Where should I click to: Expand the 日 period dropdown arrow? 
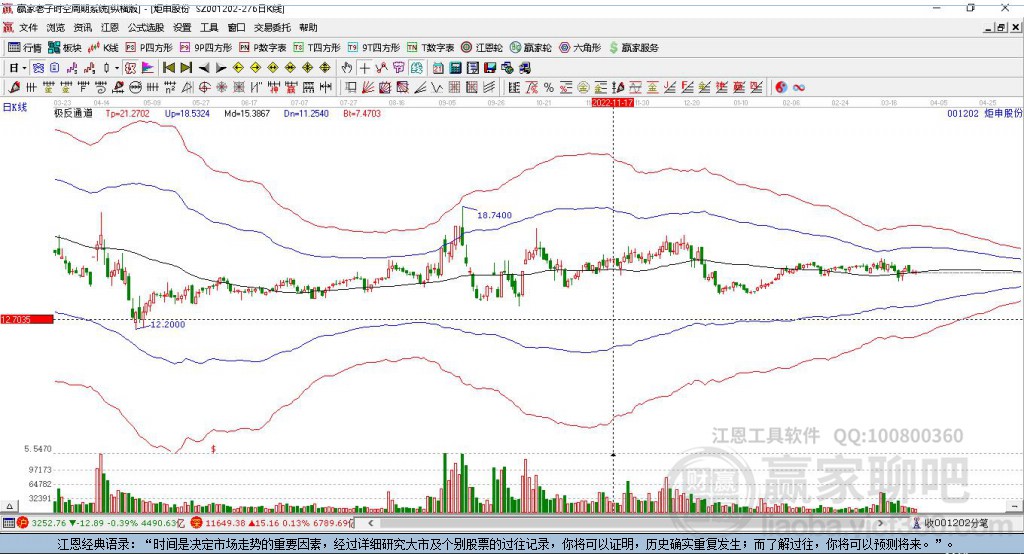coord(24,67)
